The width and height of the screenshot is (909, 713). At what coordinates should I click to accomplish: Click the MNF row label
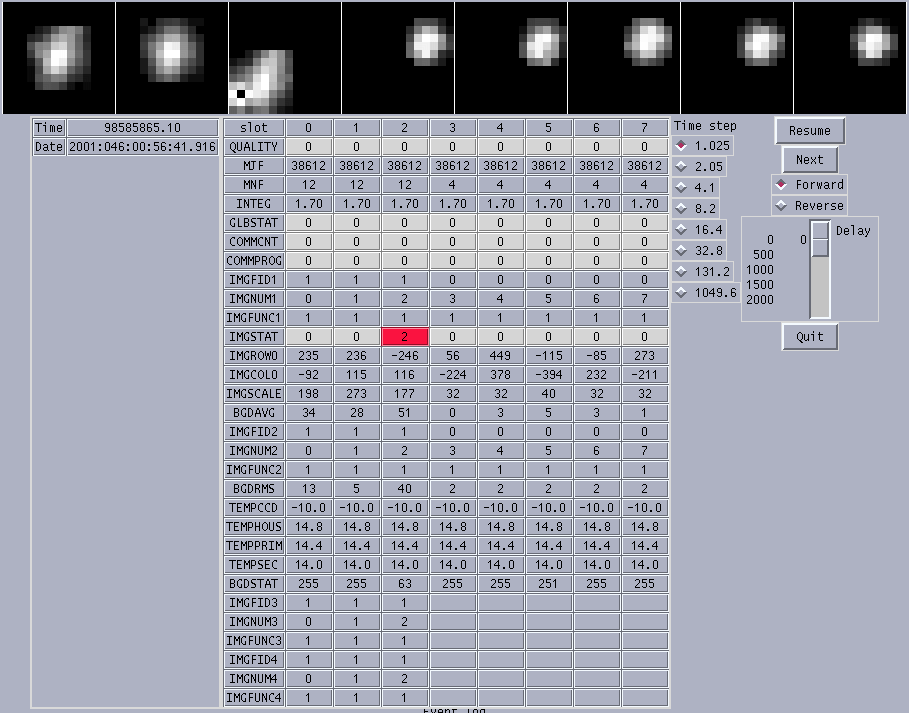(254, 185)
